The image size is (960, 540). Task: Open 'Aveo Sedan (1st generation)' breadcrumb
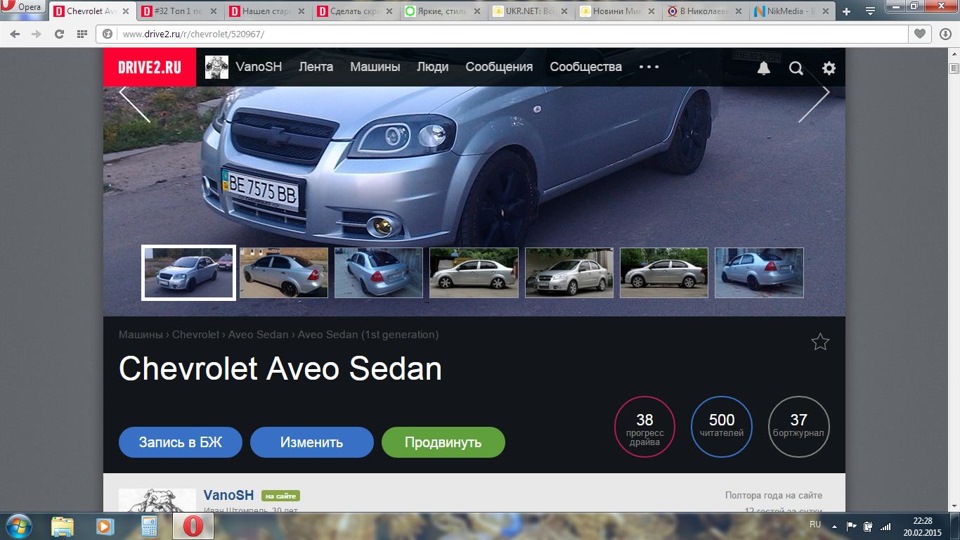pyautogui.click(x=368, y=334)
